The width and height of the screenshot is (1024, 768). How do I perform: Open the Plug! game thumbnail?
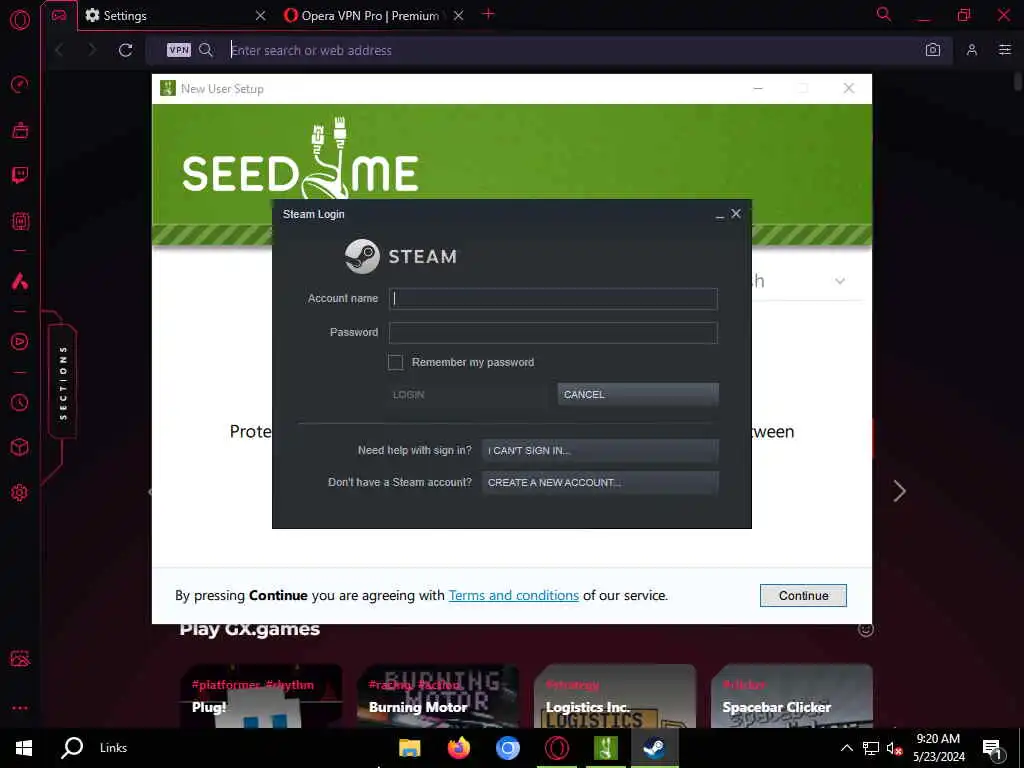coord(261,696)
